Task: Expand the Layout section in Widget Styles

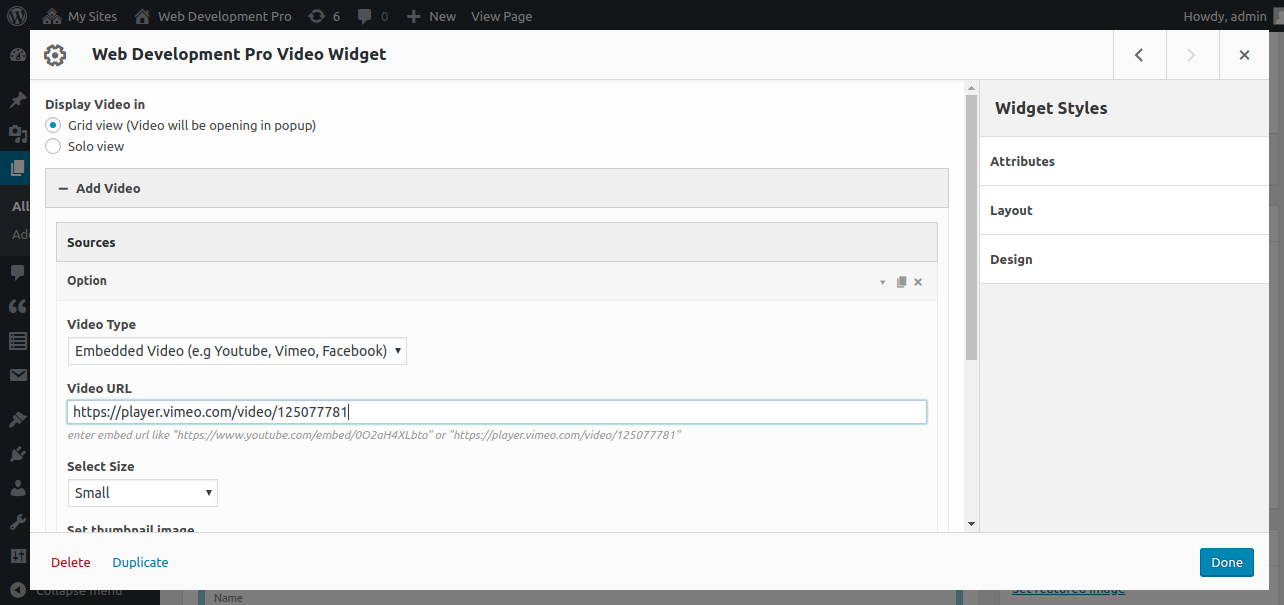Action: coord(1124,210)
